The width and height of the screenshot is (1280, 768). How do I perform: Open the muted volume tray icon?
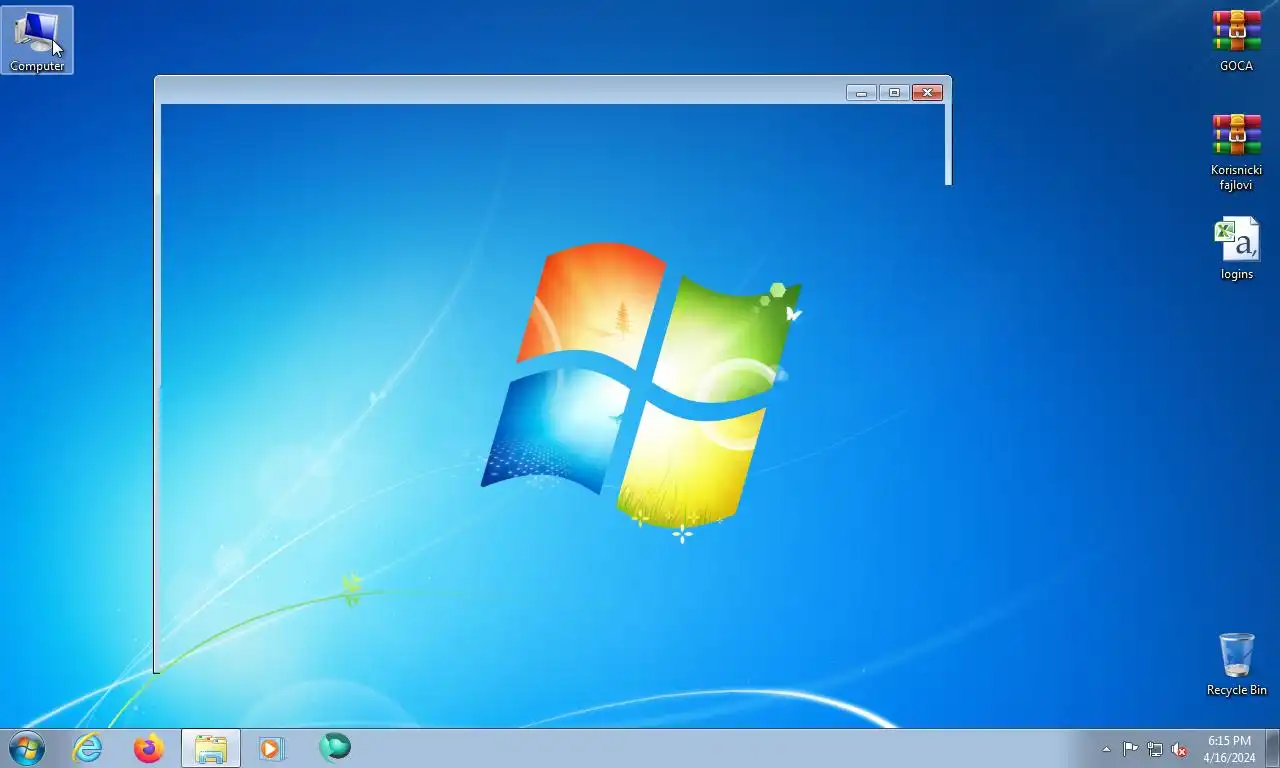point(1179,749)
